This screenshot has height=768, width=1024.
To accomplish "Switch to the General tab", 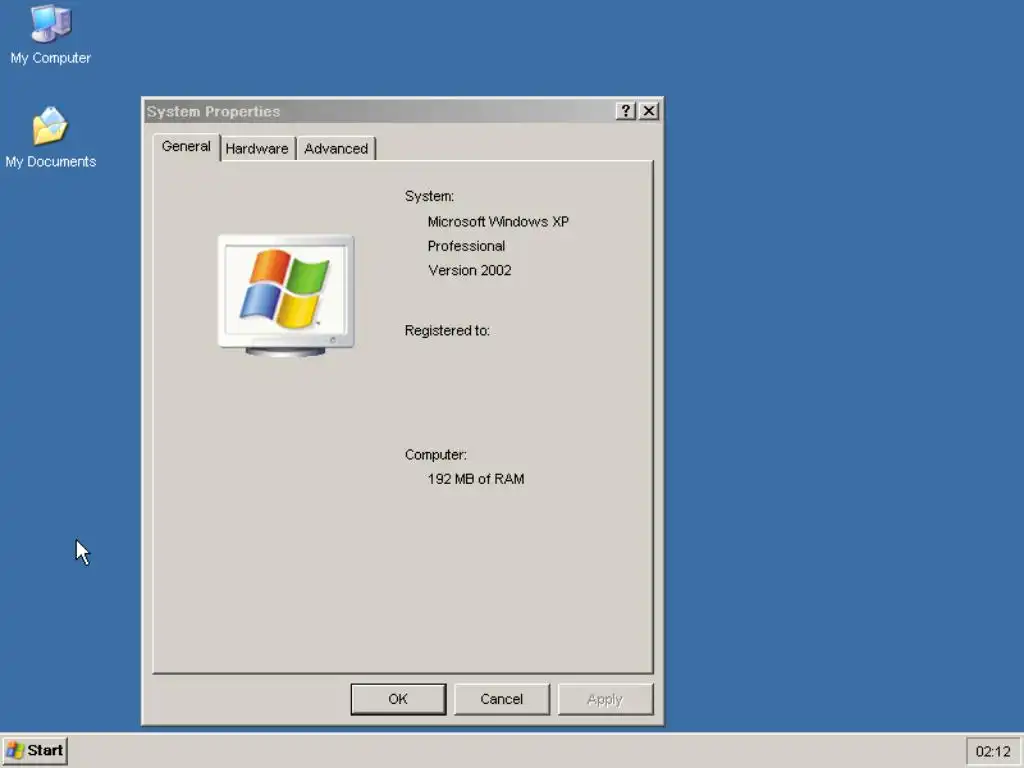I will click(186, 146).
